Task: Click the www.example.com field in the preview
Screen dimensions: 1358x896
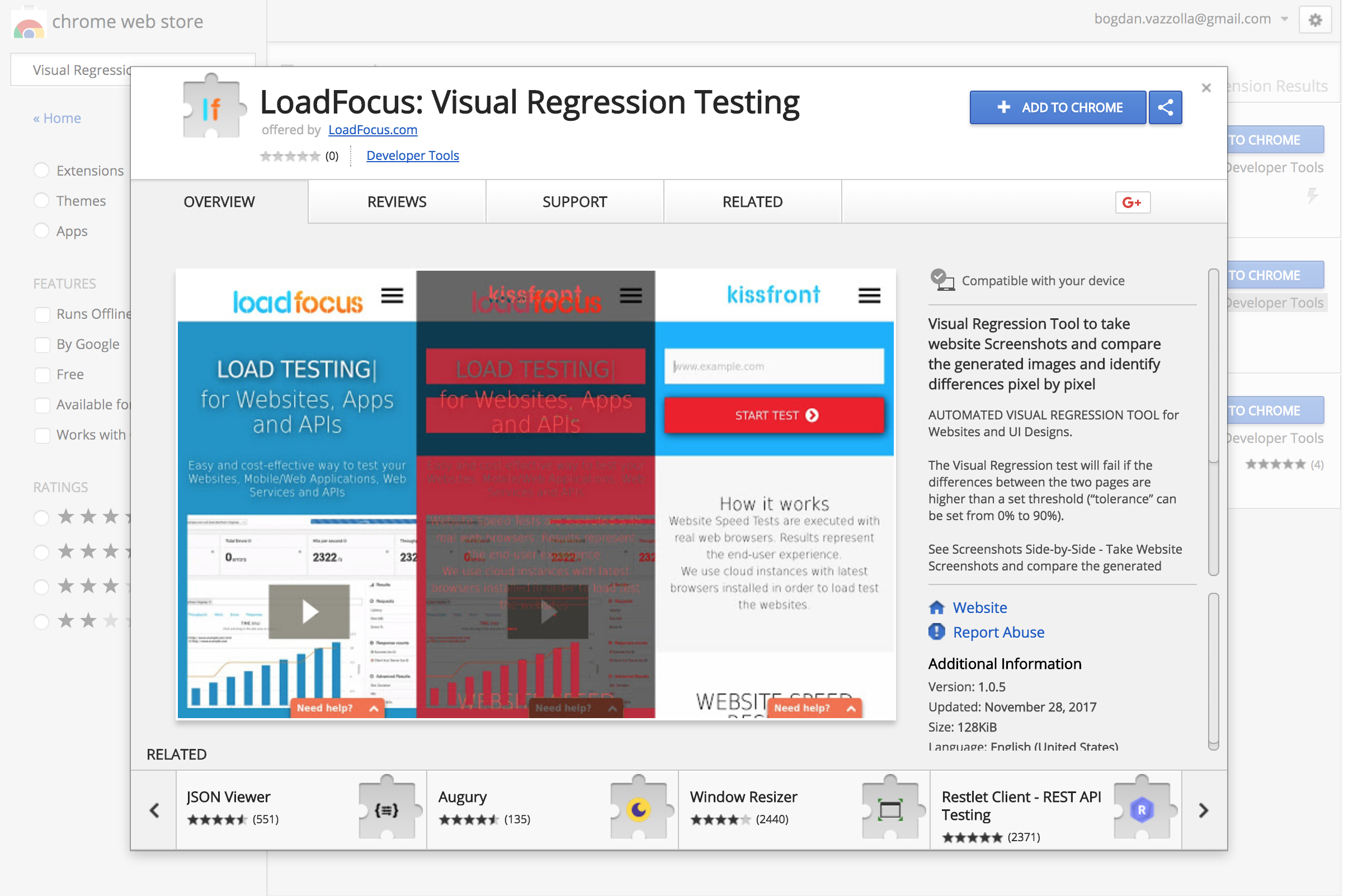Action: click(x=774, y=366)
